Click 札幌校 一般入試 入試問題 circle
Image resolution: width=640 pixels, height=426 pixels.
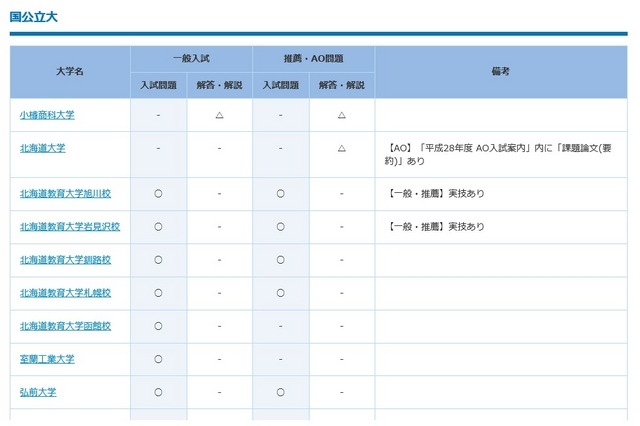tap(158, 293)
